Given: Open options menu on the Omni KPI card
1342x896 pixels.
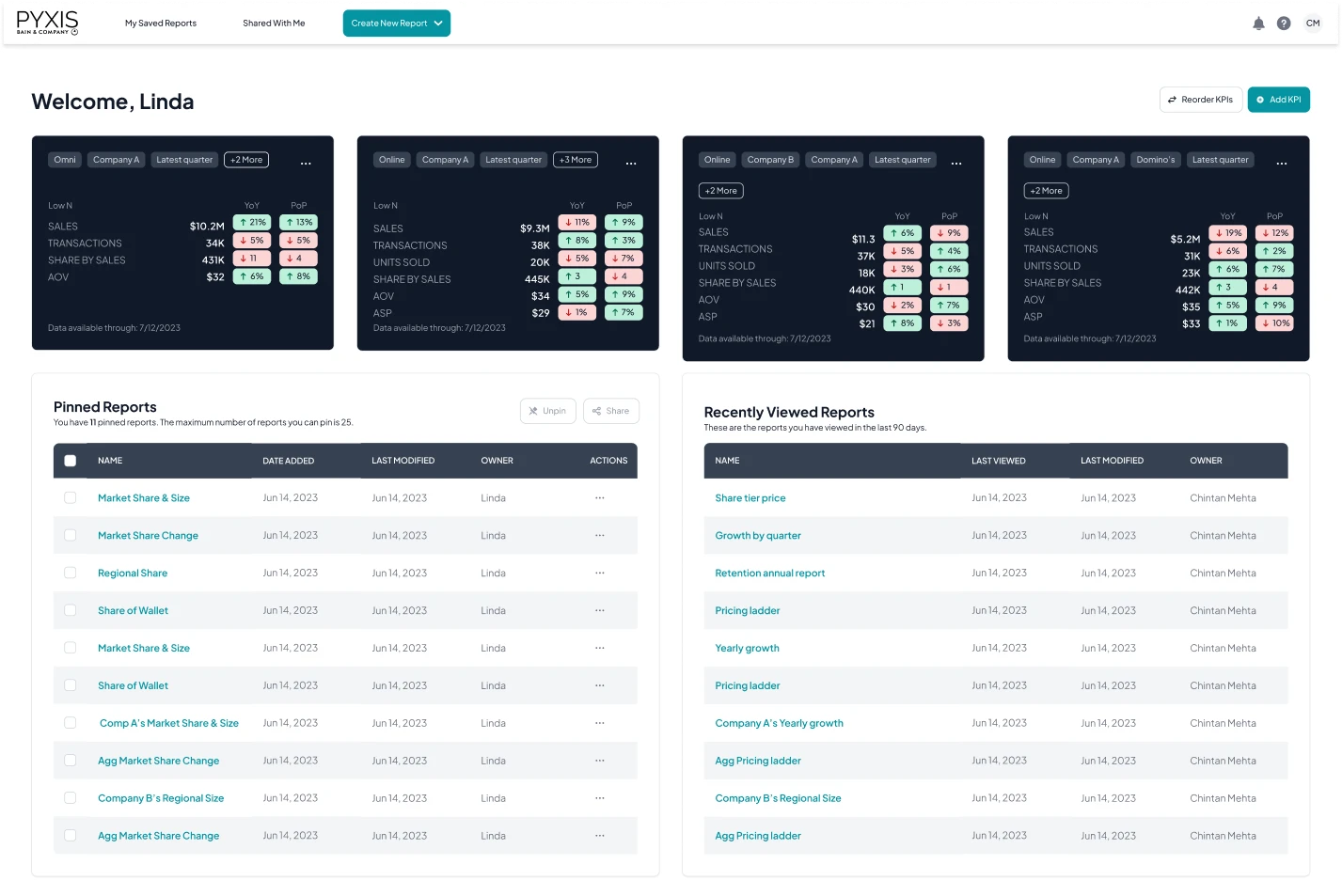Looking at the screenshot, I should click(x=306, y=162).
